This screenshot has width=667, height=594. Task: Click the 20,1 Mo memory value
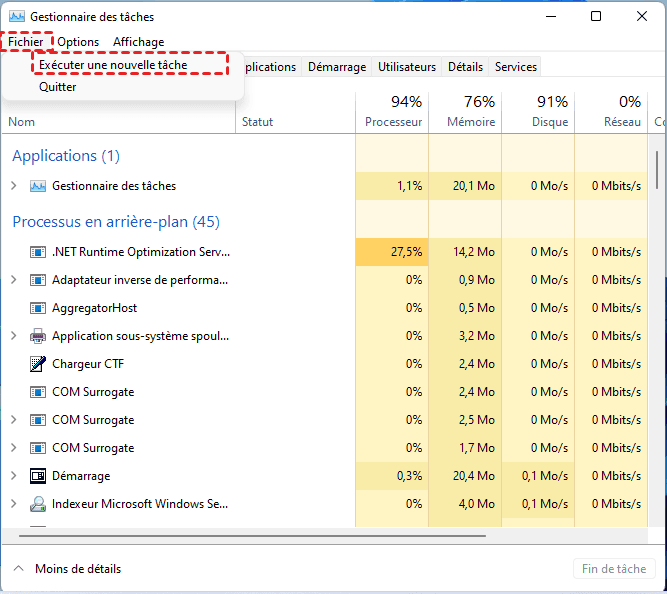click(473, 186)
